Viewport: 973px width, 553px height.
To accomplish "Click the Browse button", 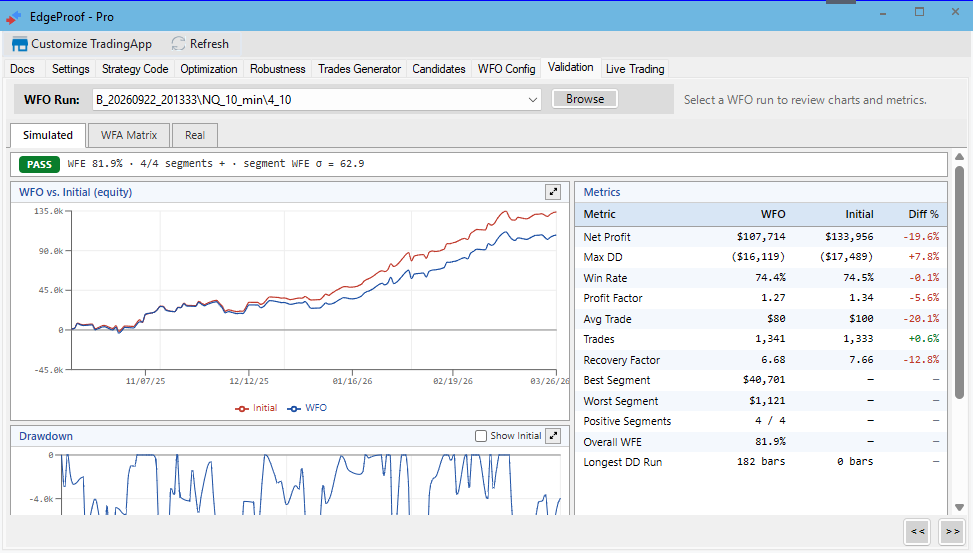I will tap(585, 99).
